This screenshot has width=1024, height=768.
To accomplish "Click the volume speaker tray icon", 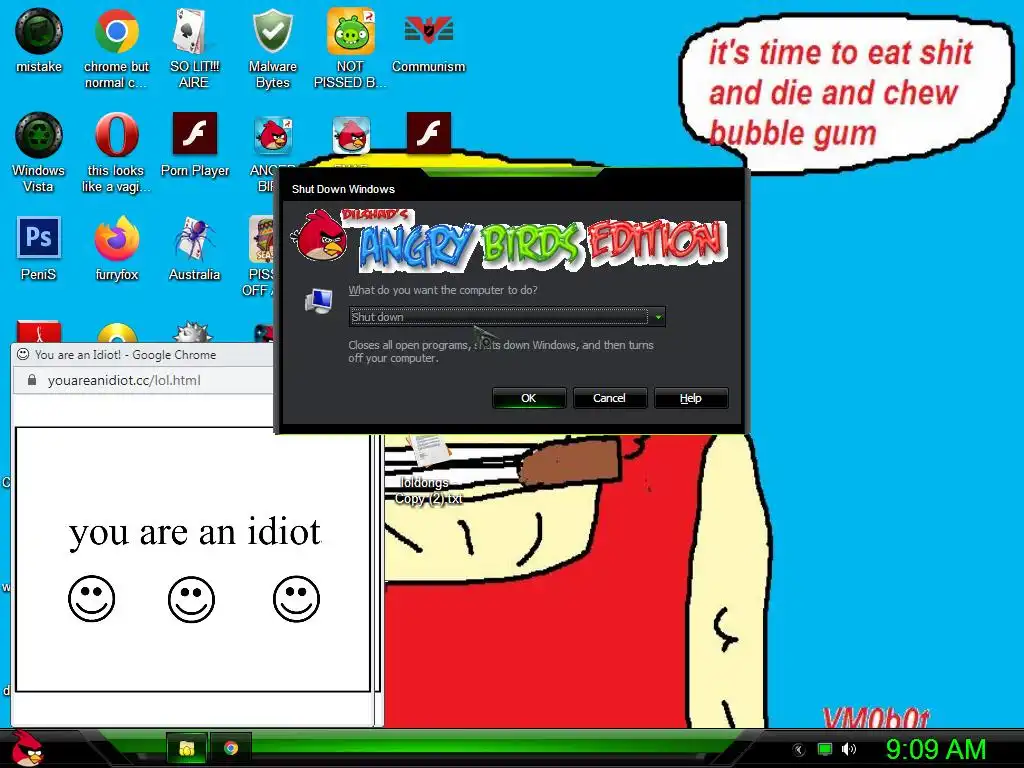I will tap(848, 749).
